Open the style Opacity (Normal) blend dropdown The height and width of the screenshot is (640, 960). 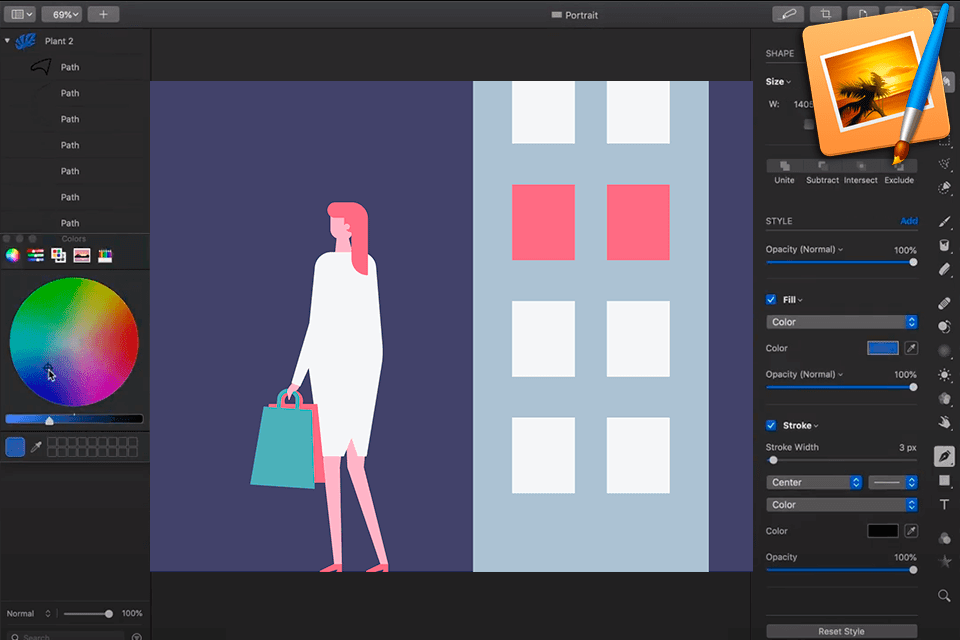[804, 249]
